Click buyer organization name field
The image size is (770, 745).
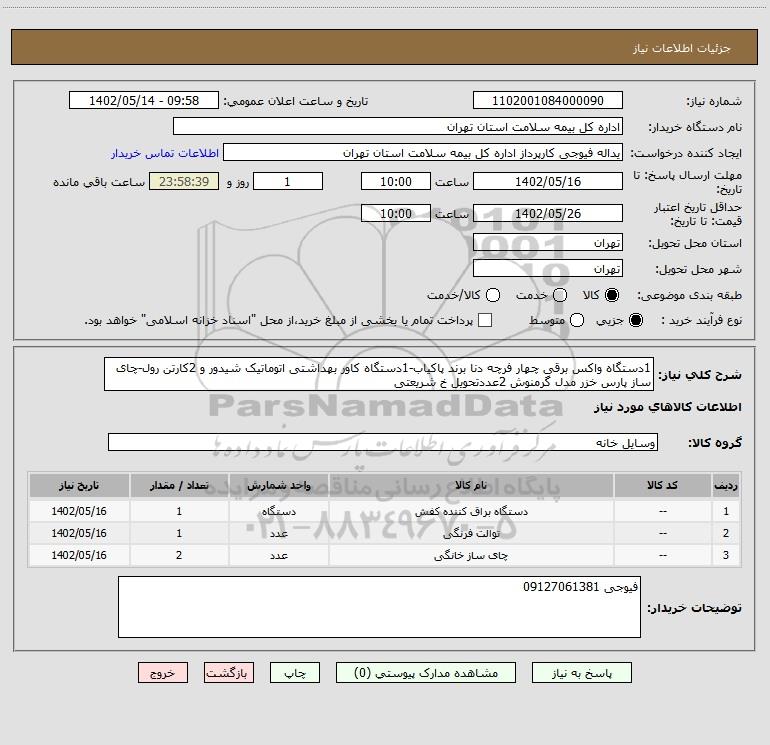tap(398, 127)
